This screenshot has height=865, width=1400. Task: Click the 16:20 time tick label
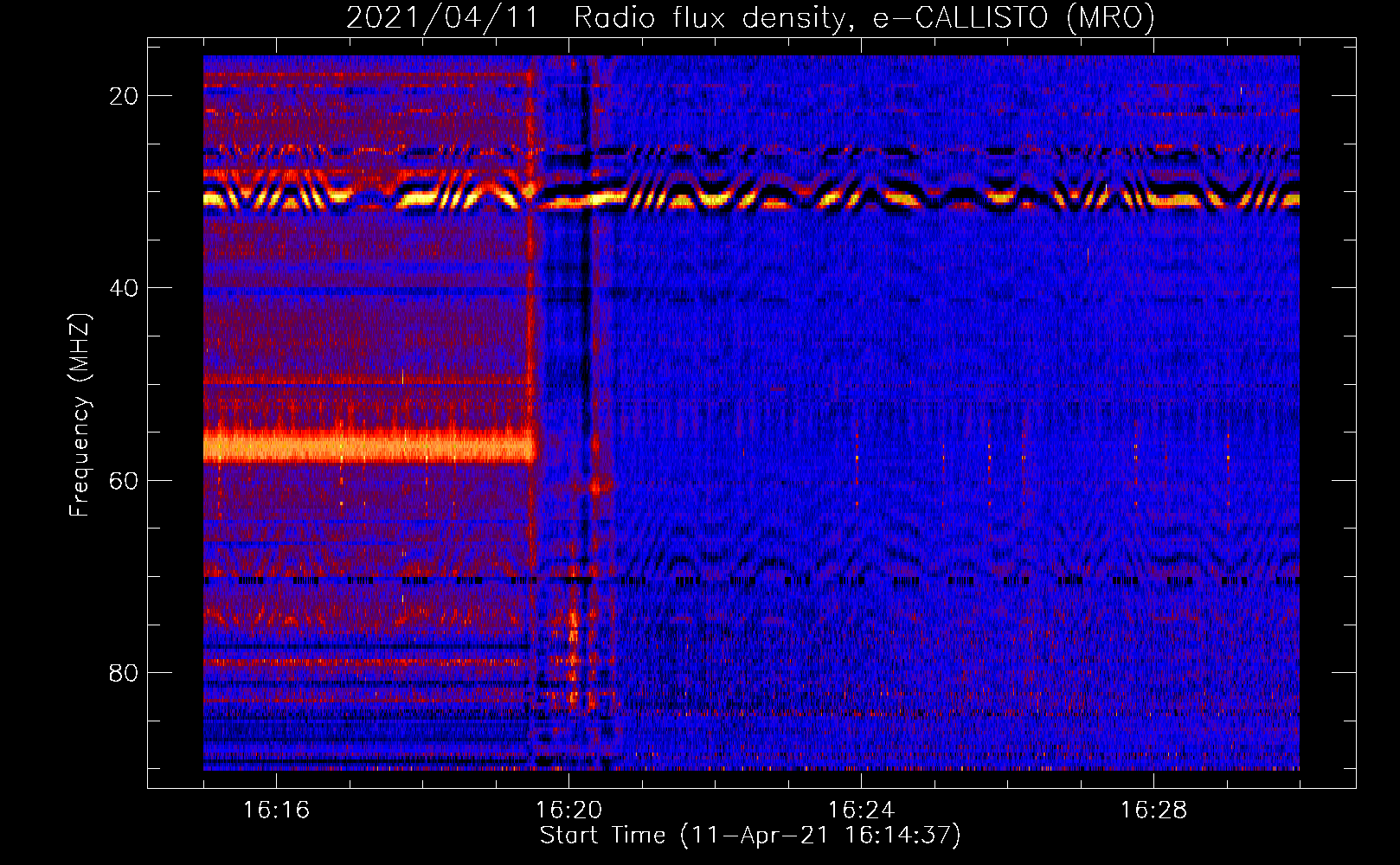(568, 811)
